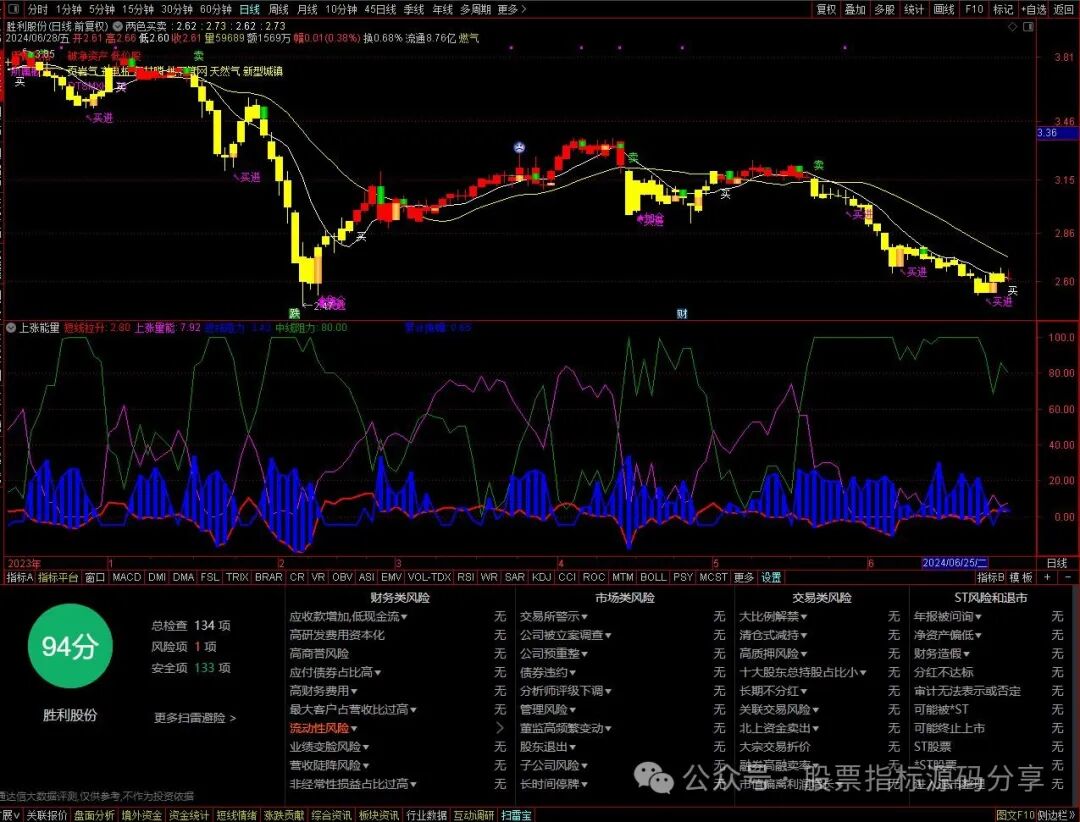Open the 行业数据 bottom tab

426,815
